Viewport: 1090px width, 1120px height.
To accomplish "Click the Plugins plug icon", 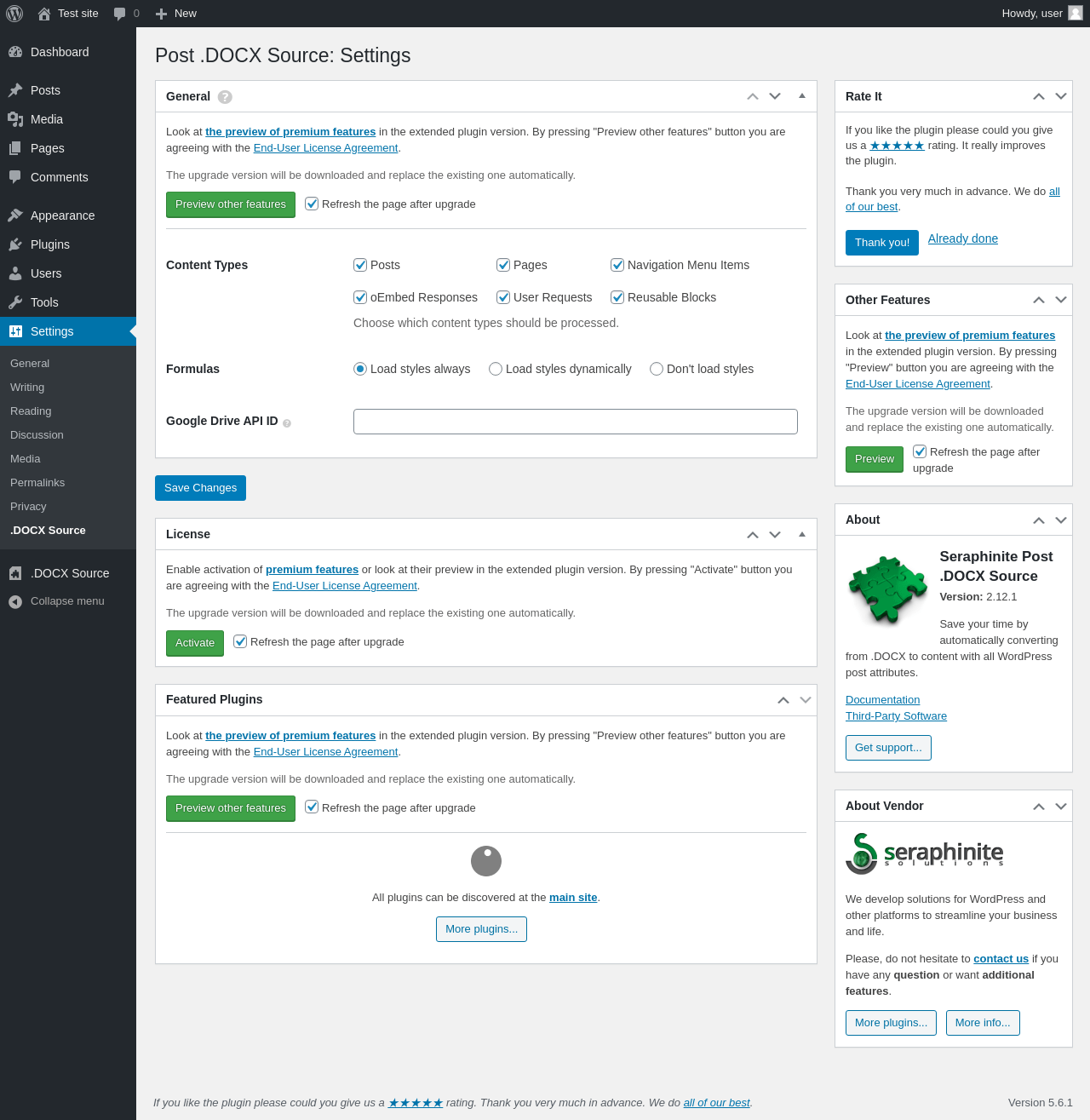I will pyautogui.click(x=15, y=244).
